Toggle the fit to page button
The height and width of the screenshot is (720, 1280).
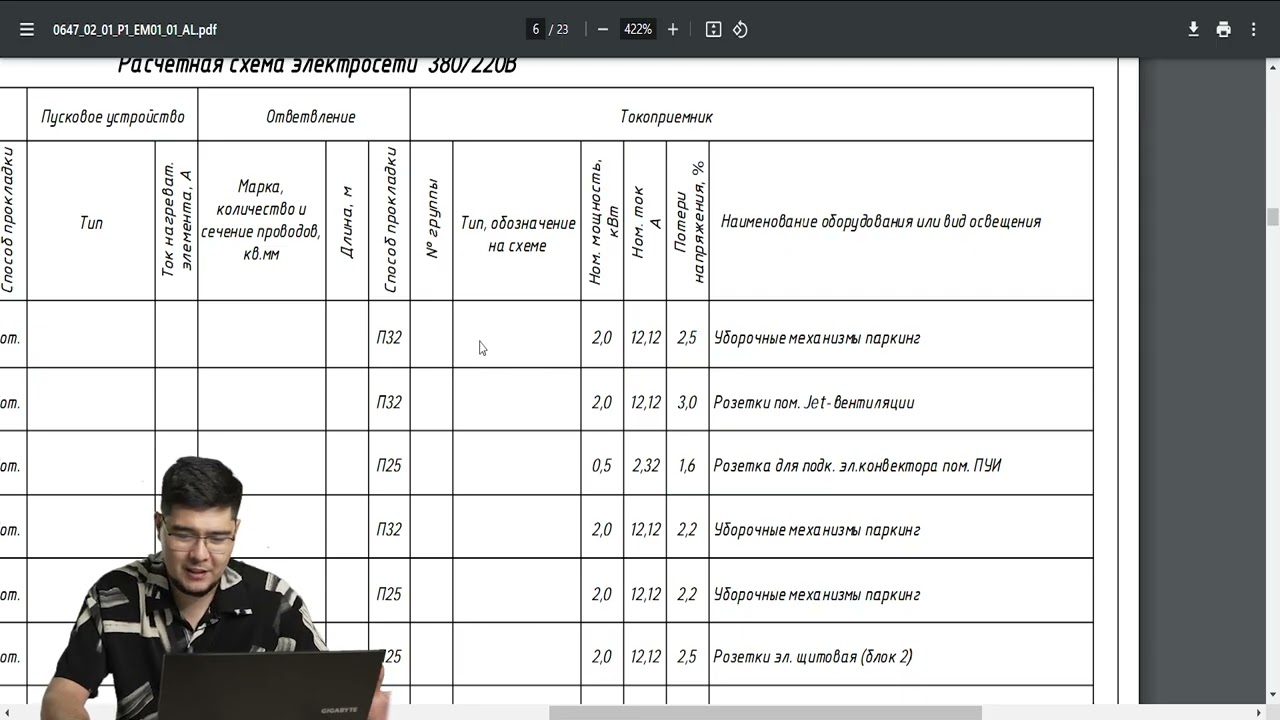pos(713,30)
